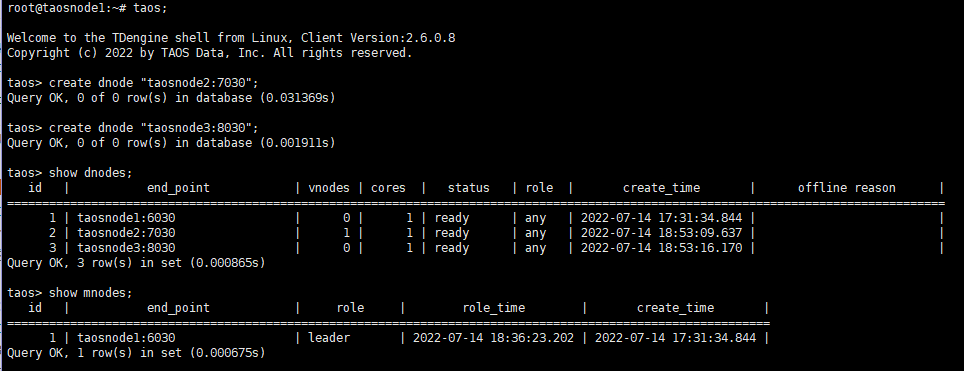Select the query time (0.001911s)
The image size is (964, 371).
pos(298,143)
